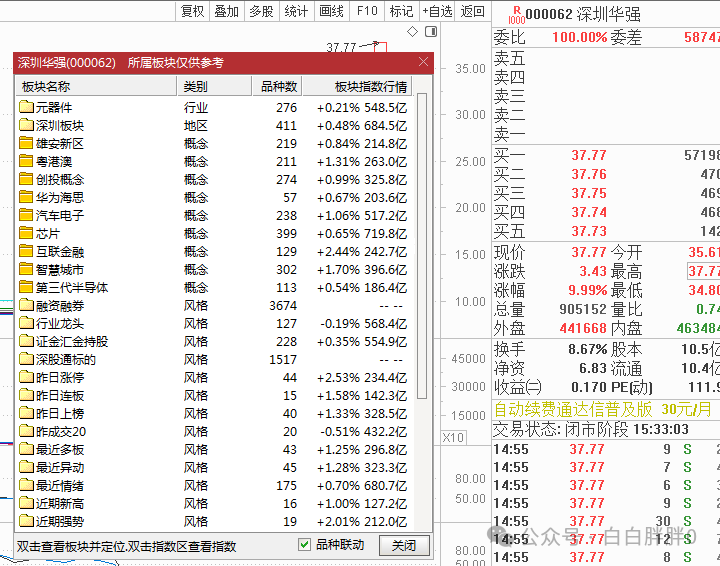
Task: Activate the 画线 drawing tool
Action: [x=332, y=11]
